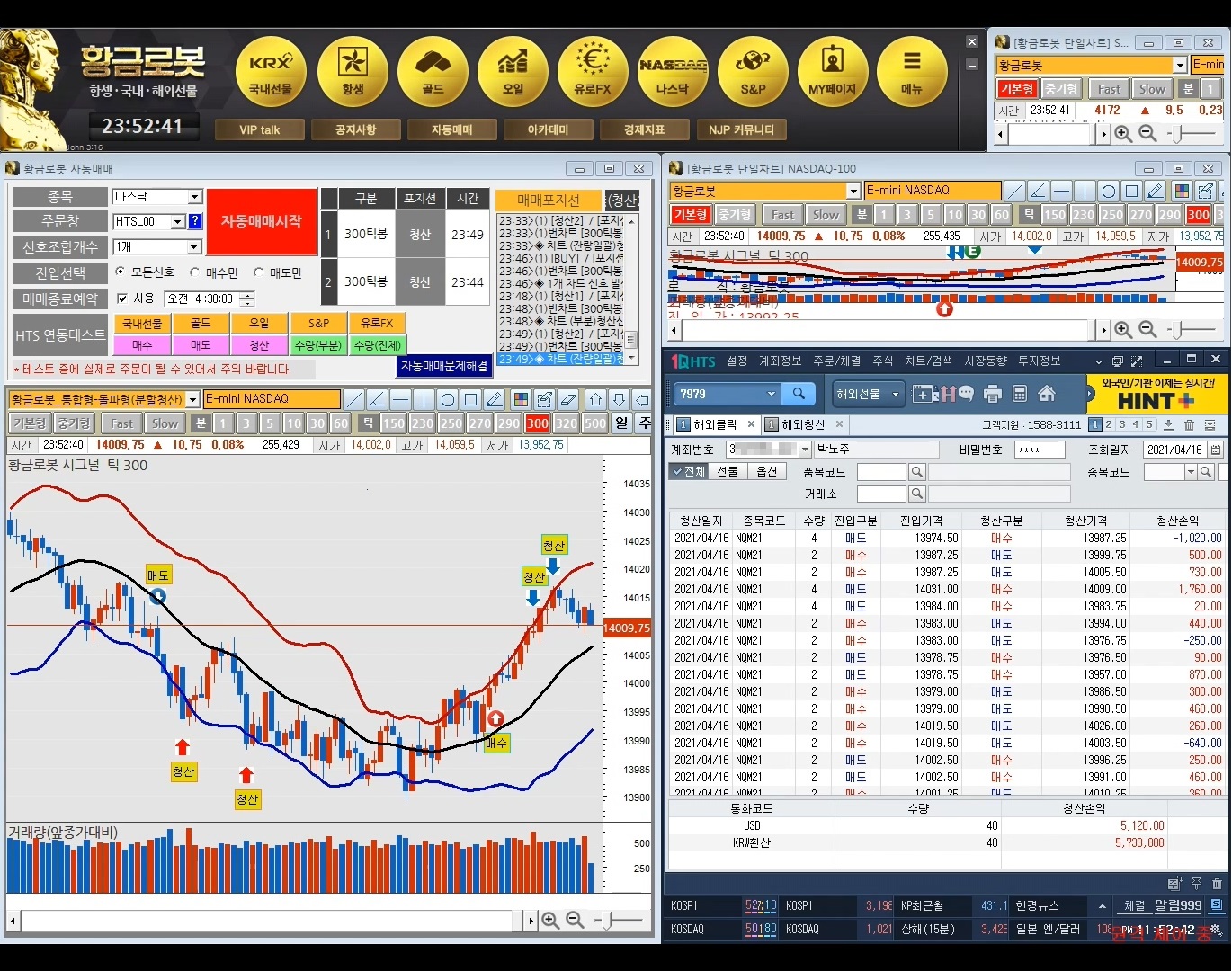
Task: Zoom in on the main chart
Action: coord(550,921)
